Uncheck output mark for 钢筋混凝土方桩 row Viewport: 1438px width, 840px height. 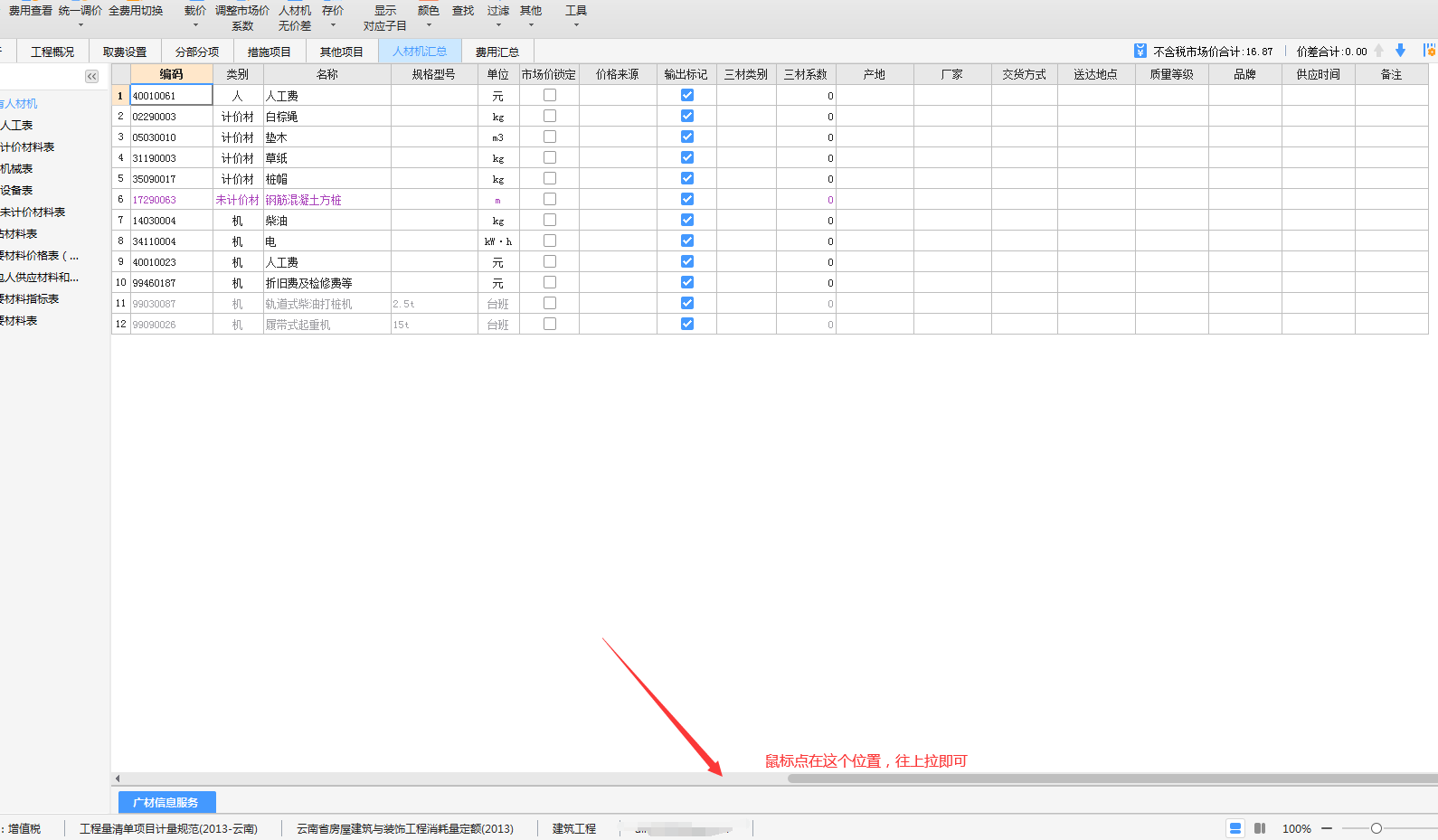687,199
